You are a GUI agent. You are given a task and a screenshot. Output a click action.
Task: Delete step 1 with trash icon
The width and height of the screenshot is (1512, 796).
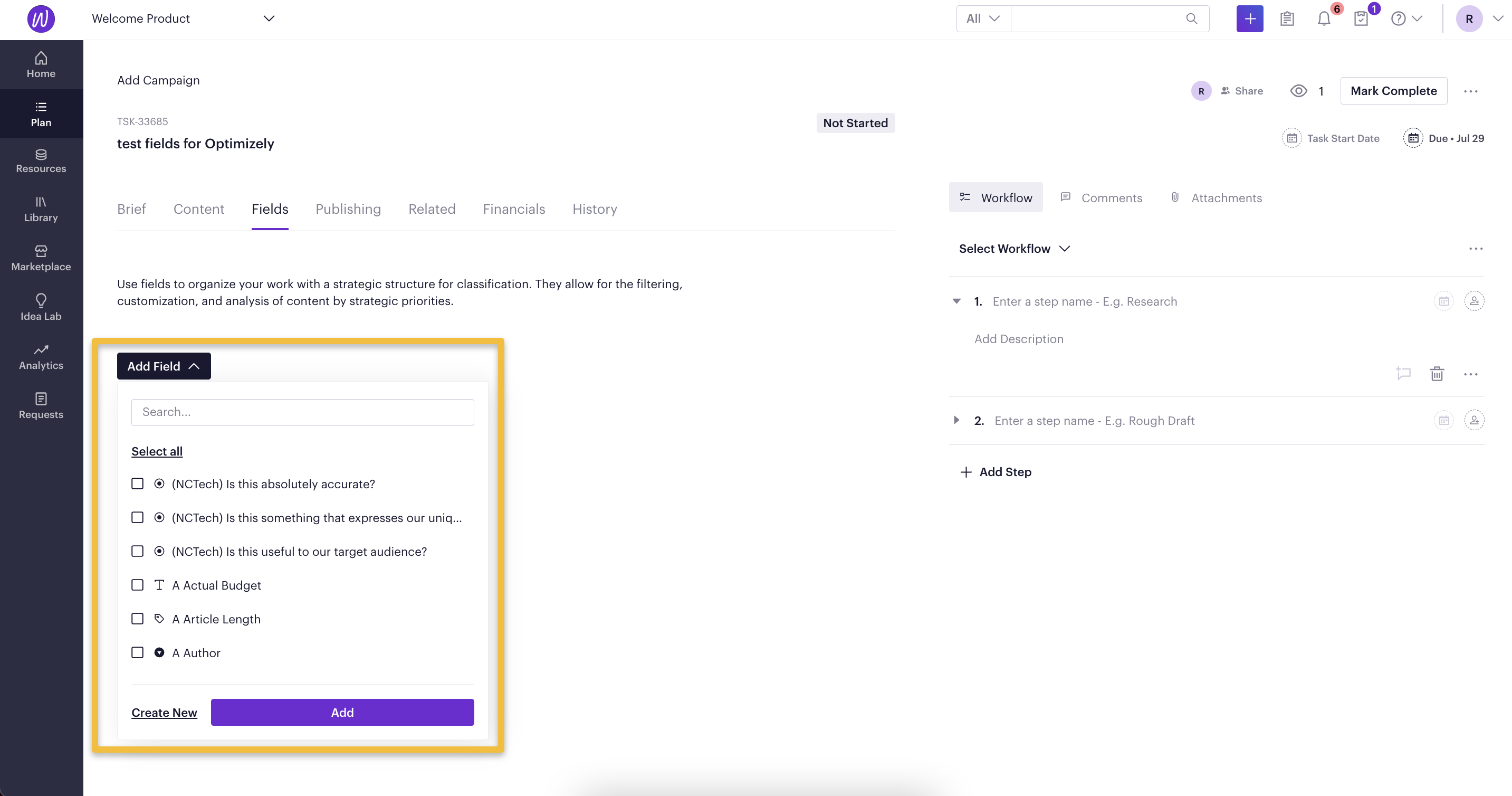1437,374
